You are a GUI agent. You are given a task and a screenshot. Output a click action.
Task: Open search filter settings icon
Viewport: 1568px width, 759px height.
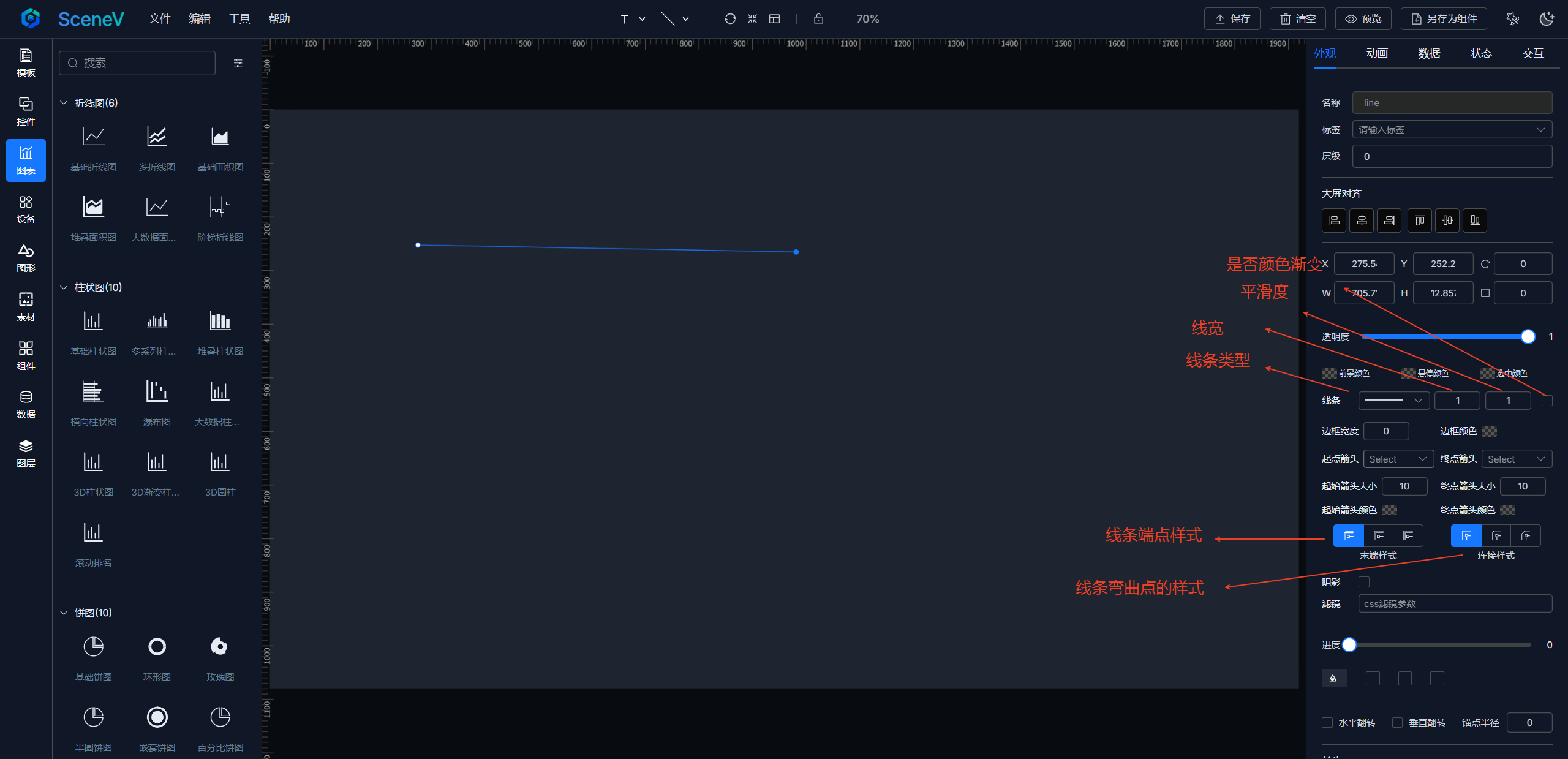click(238, 63)
